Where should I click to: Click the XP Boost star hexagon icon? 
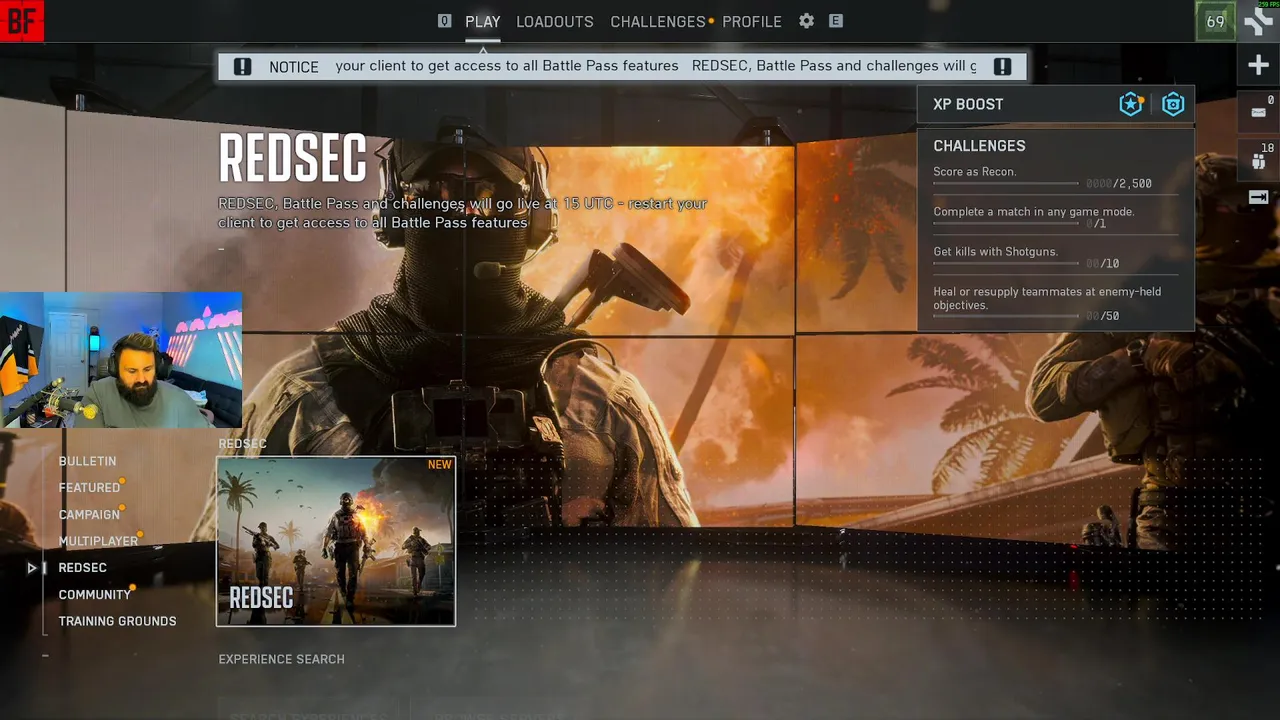click(x=1131, y=104)
